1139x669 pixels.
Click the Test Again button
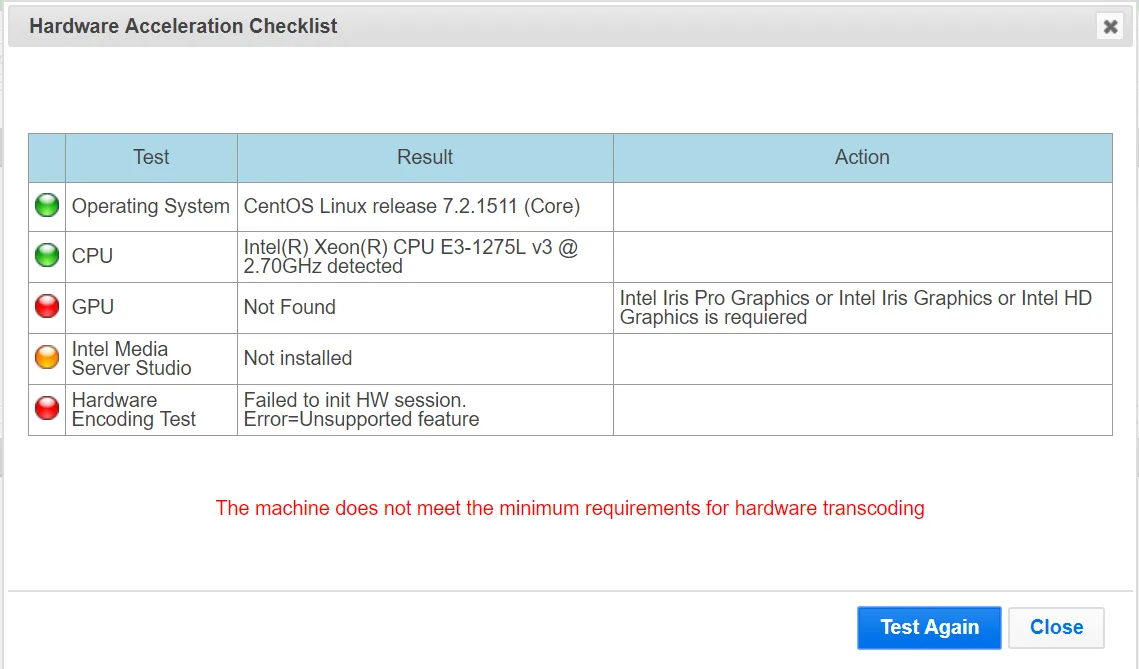[929, 628]
